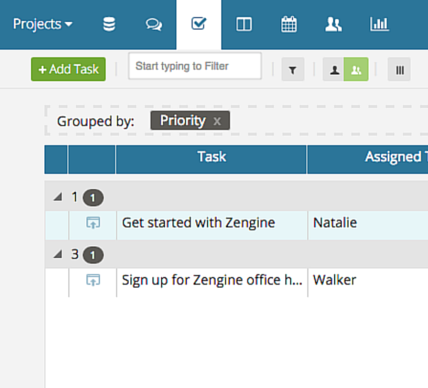This screenshot has width=428, height=388.
Task: Focus the Start typing to Filter field
Action: coord(195,66)
